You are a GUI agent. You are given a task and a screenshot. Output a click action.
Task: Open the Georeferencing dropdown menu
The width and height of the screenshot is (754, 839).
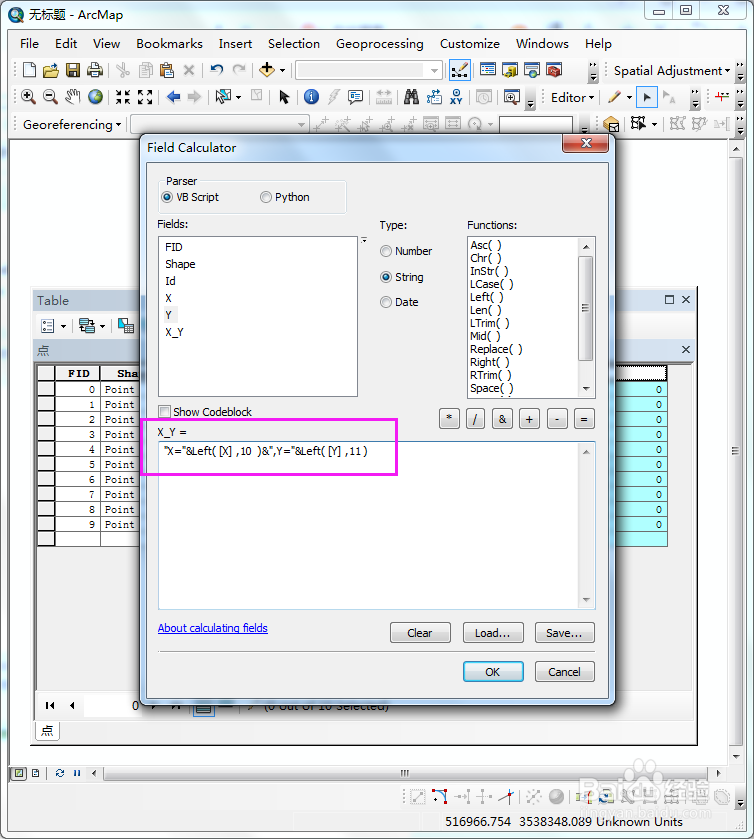tap(72, 125)
